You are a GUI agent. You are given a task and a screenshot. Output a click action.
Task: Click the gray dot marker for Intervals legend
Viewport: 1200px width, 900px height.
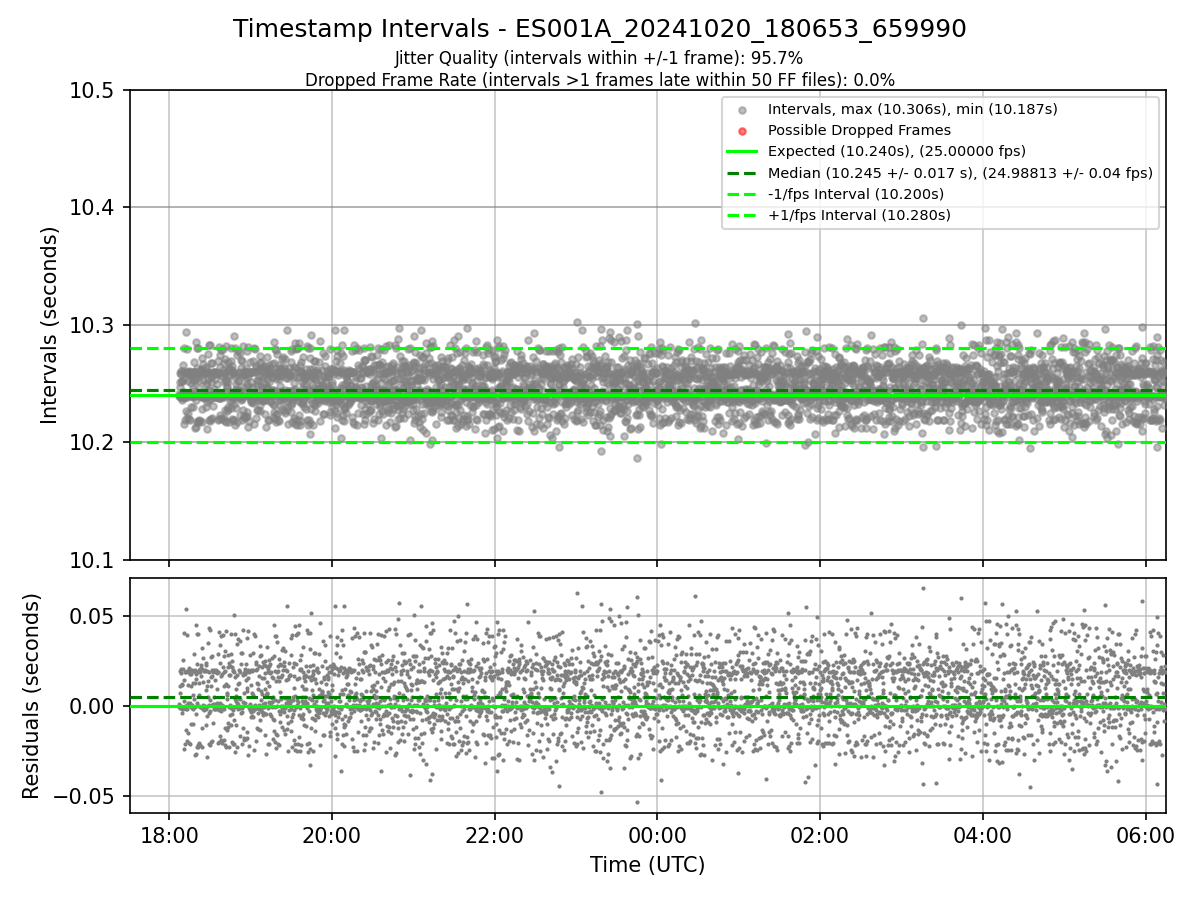tap(741, 110)
